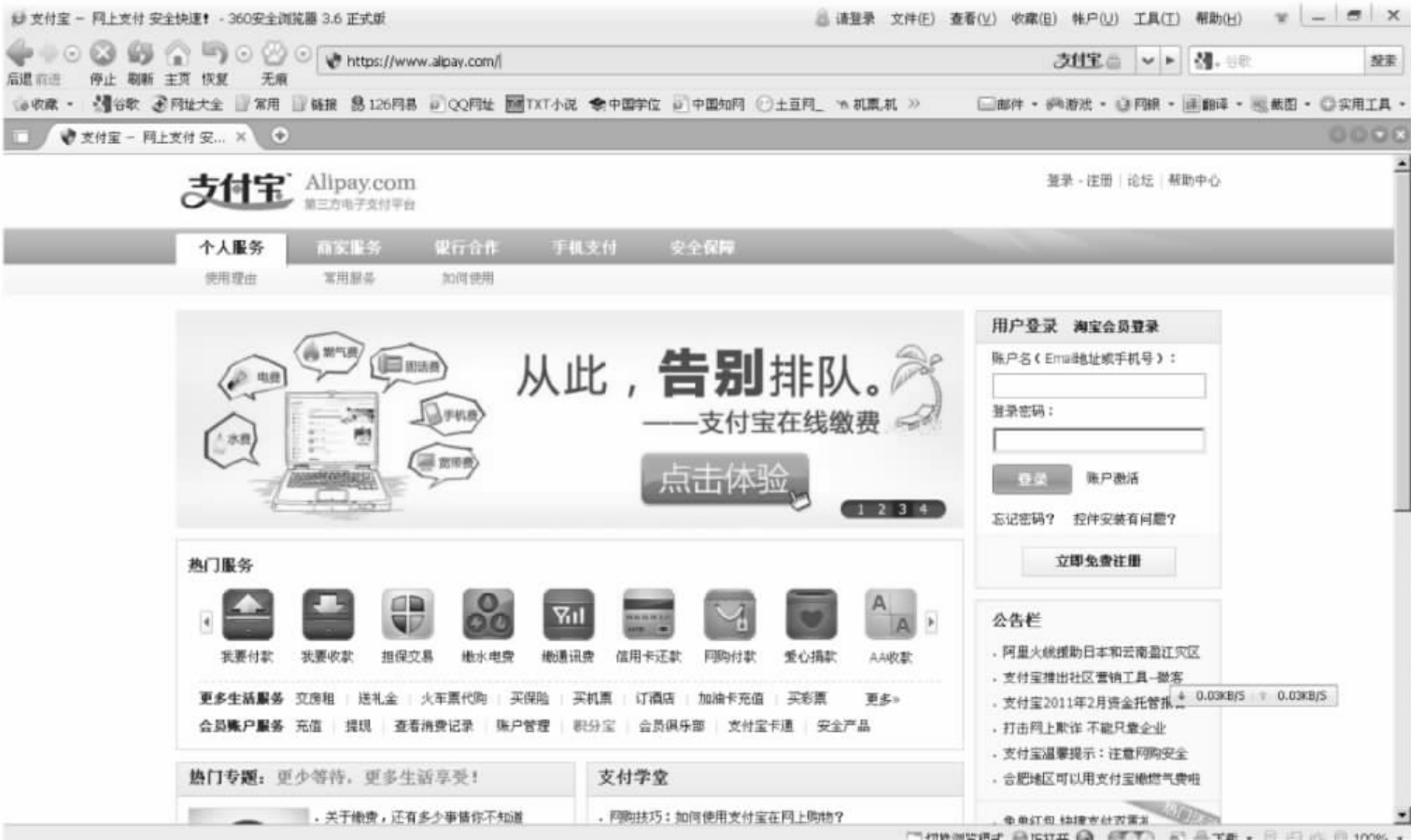Click the 立即免费注册 register button
Viewport: 1411px width, 840px height.
coord(1098,561)
